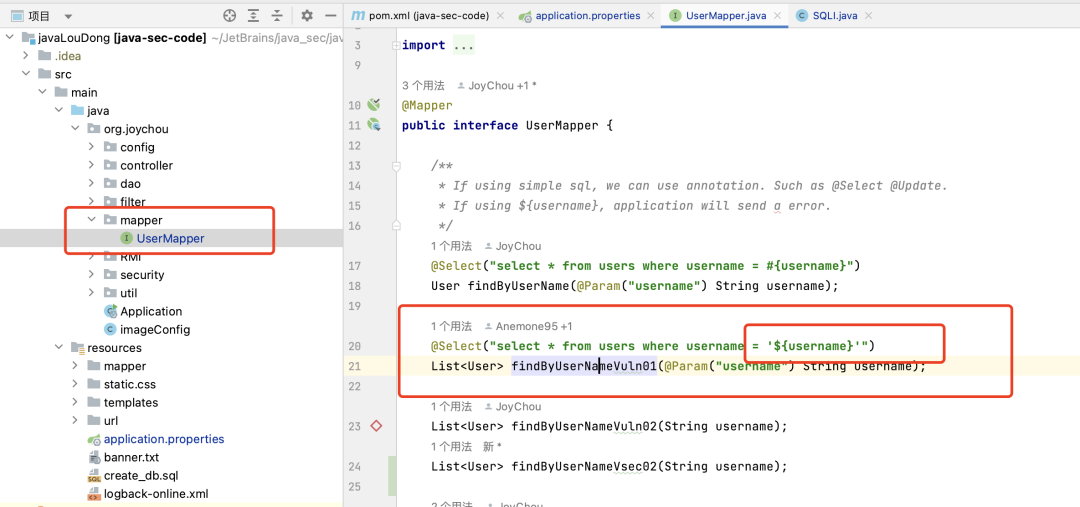Viewport: 1080px width, 507px height.
Task: Select banner.txt in the resources folder
Action: click(131, 457)
